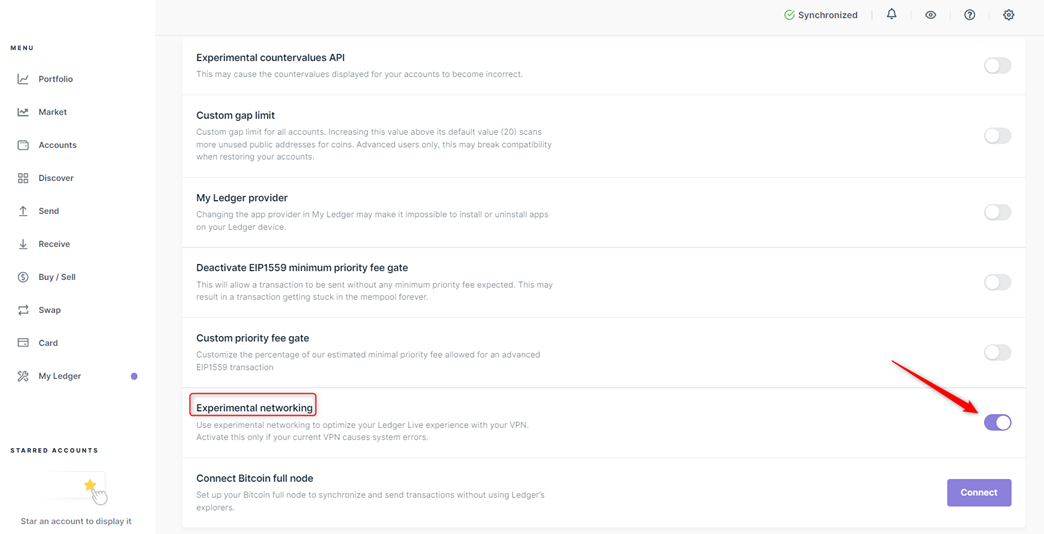Toggle discreet mode eye icon
The width and height of the screenshot is (1044, 534).
[930, 15]
